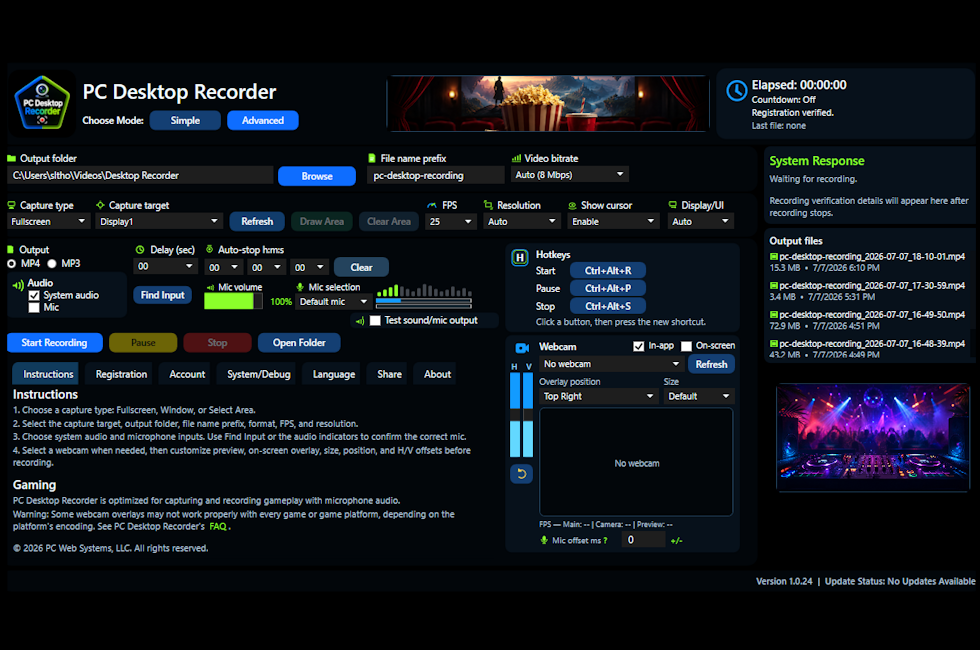This screenshot has height=650, width=980.
Task: Open the FPS 25 dropdown
Action: (x=451, y=222)
